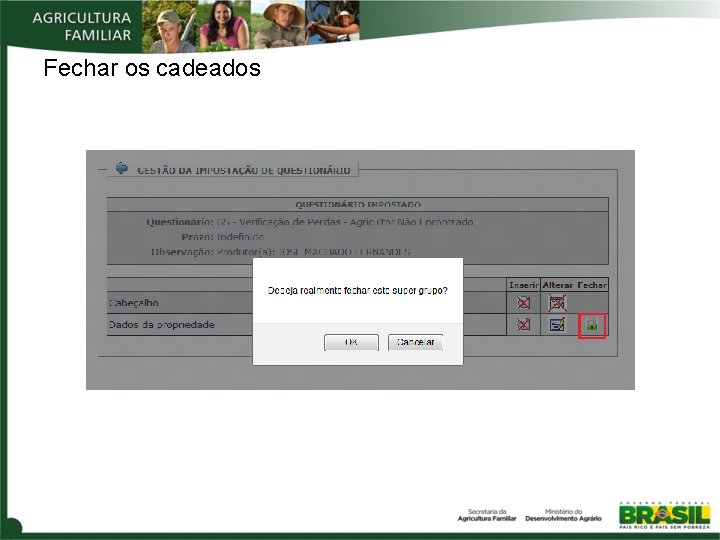Click the Inserir icon in Cabeçalho row

click(523, 303)
